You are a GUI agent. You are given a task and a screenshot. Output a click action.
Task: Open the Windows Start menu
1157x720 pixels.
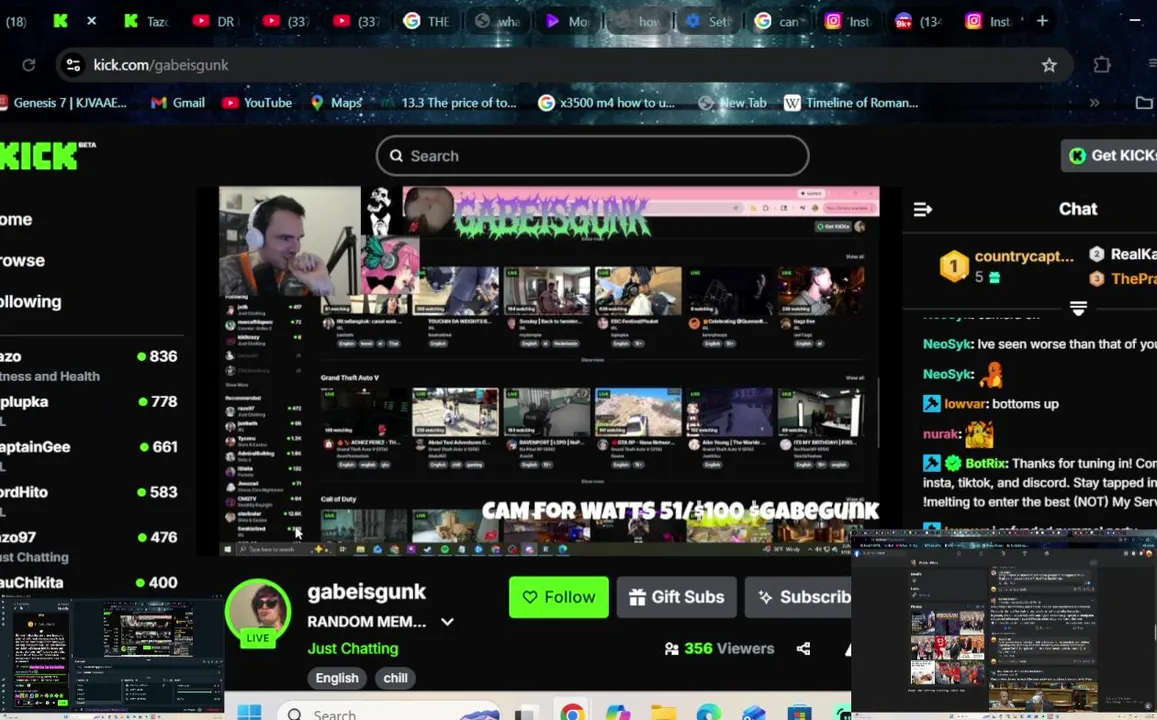[249, 713]
